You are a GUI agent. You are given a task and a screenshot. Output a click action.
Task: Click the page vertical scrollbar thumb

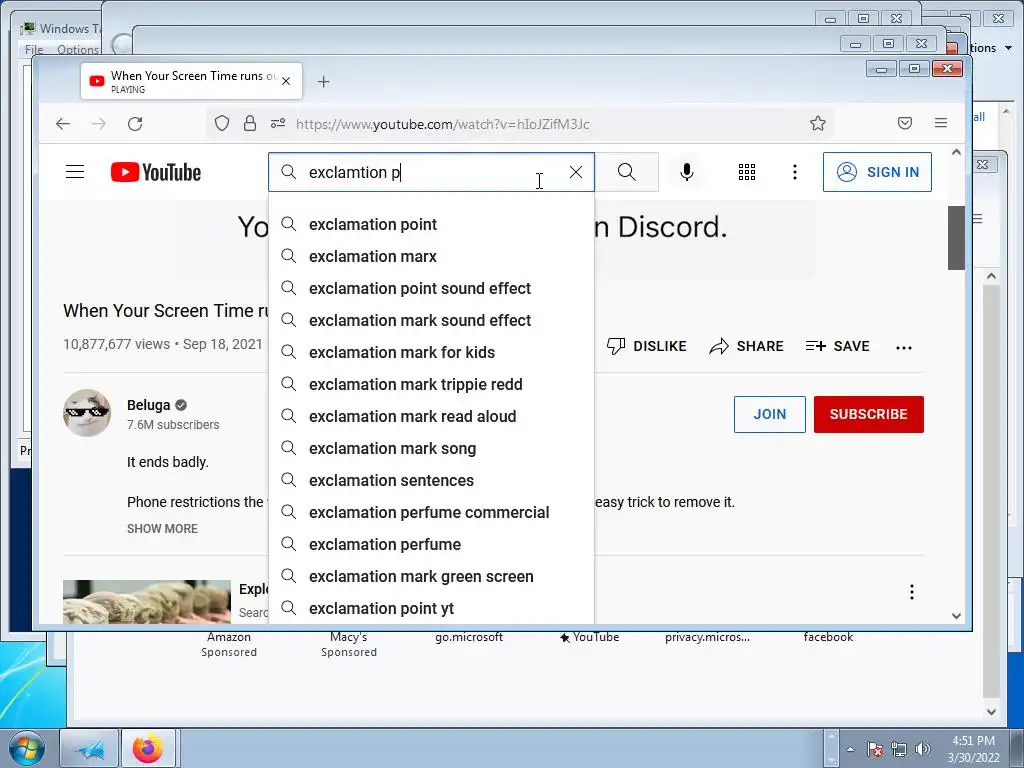(956, 238)
